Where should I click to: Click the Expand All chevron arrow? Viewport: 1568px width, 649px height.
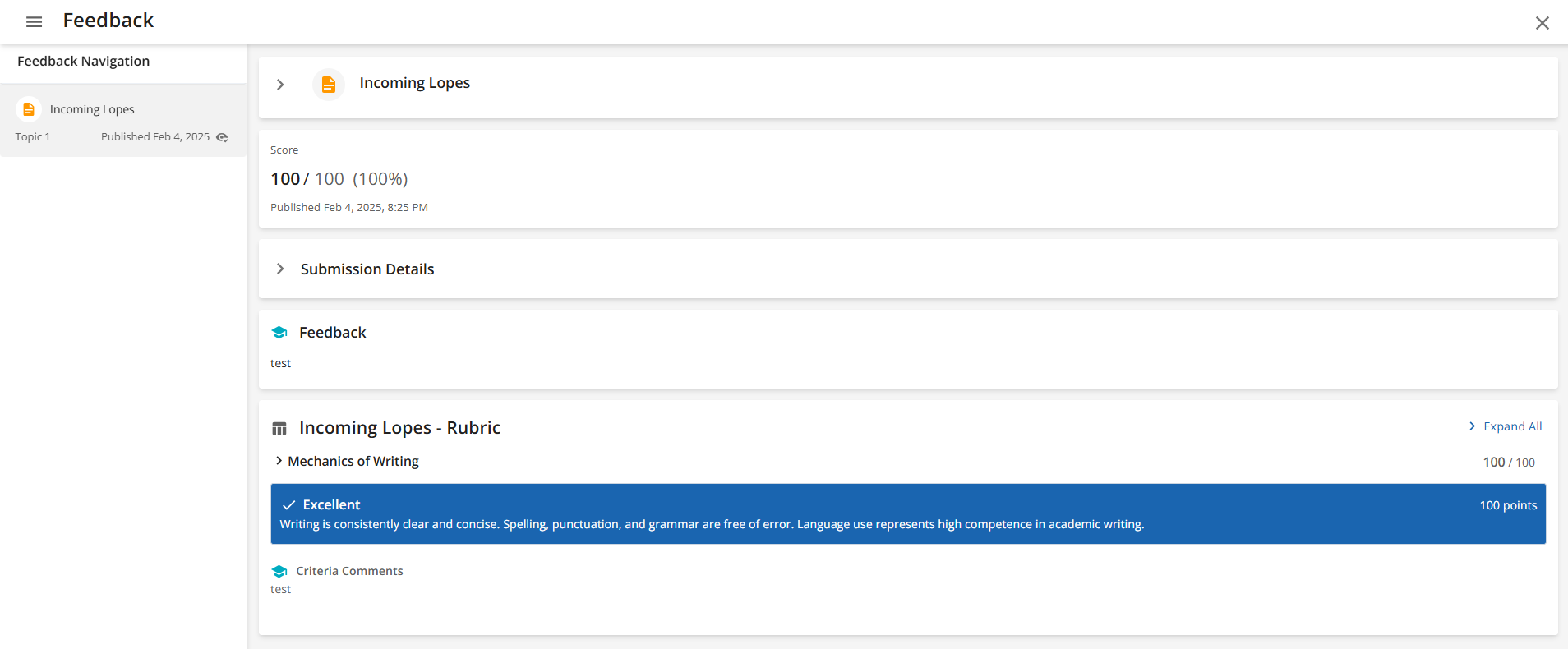(x=1472, y=426)
